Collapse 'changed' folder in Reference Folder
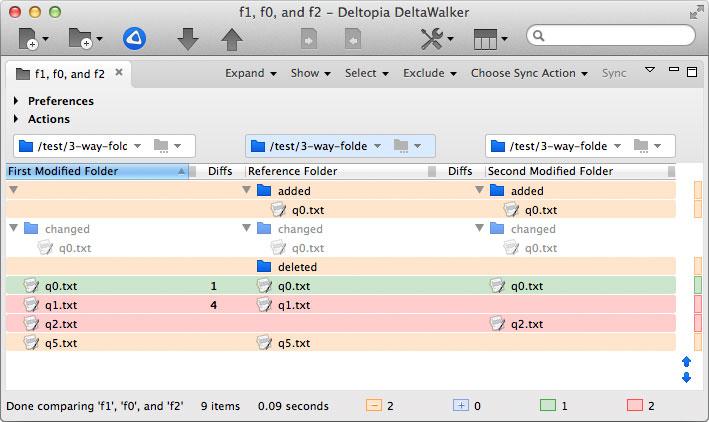Viewport: 709px width, 422px height. [246, 228]
